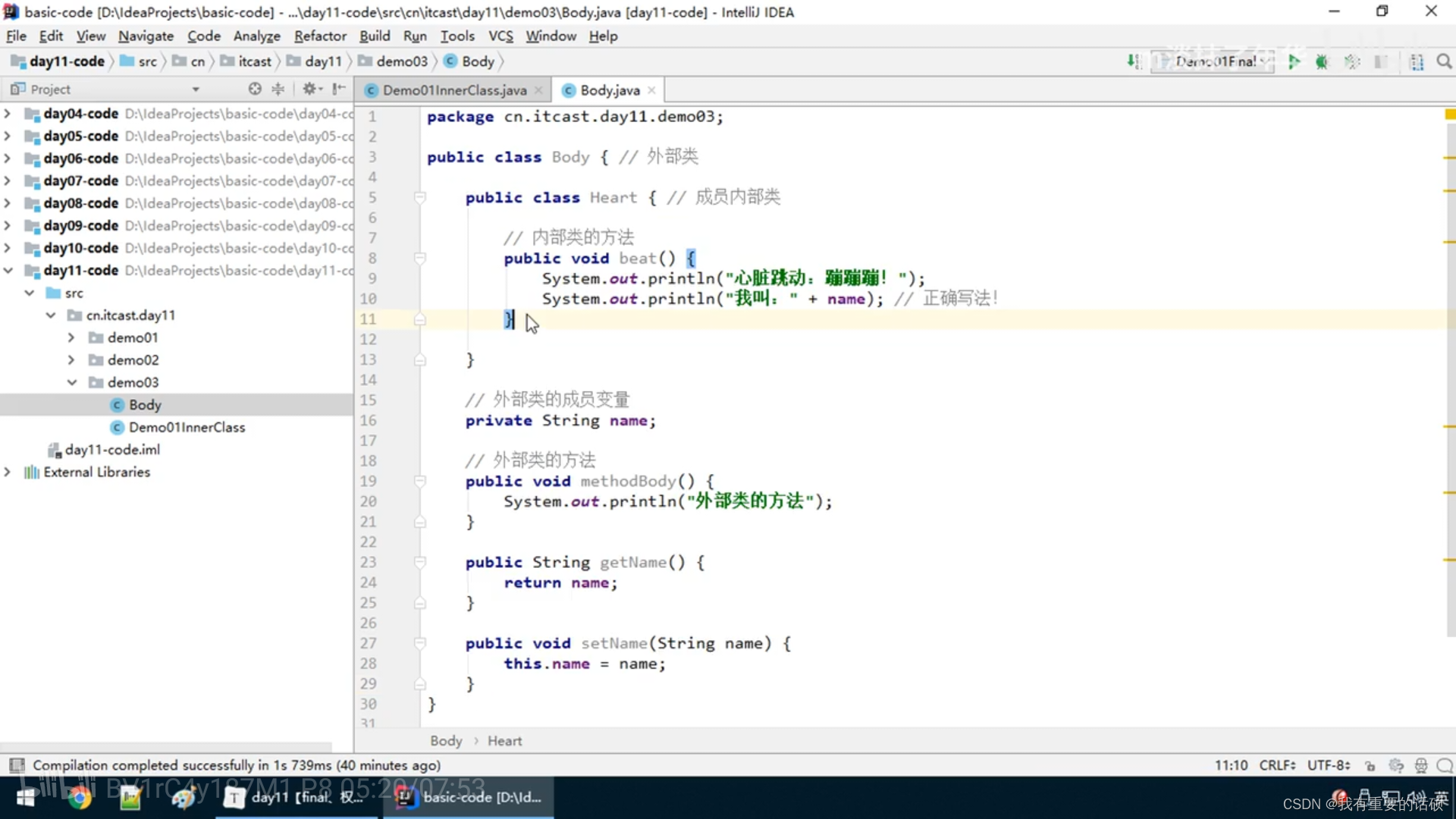Open the VCS menu

(x=500, y=36)
